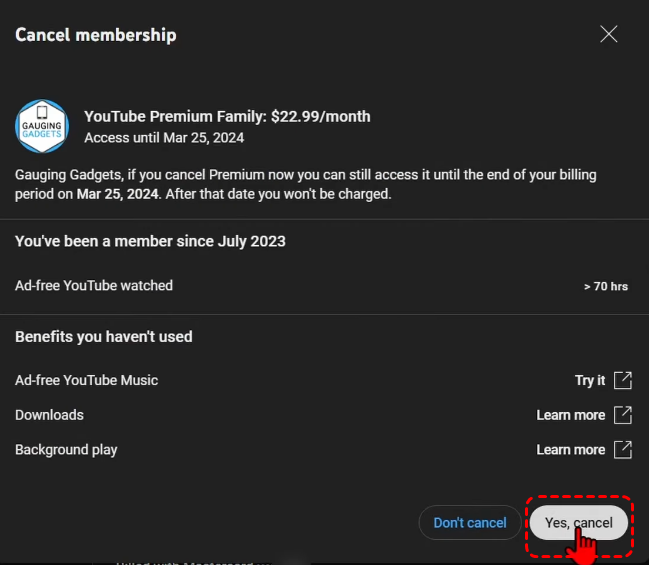This screenshot has width=649, height=565.
Task: Select the YouTube Premium Family price title
Action: pyautogui.click(x=227, y=116)
